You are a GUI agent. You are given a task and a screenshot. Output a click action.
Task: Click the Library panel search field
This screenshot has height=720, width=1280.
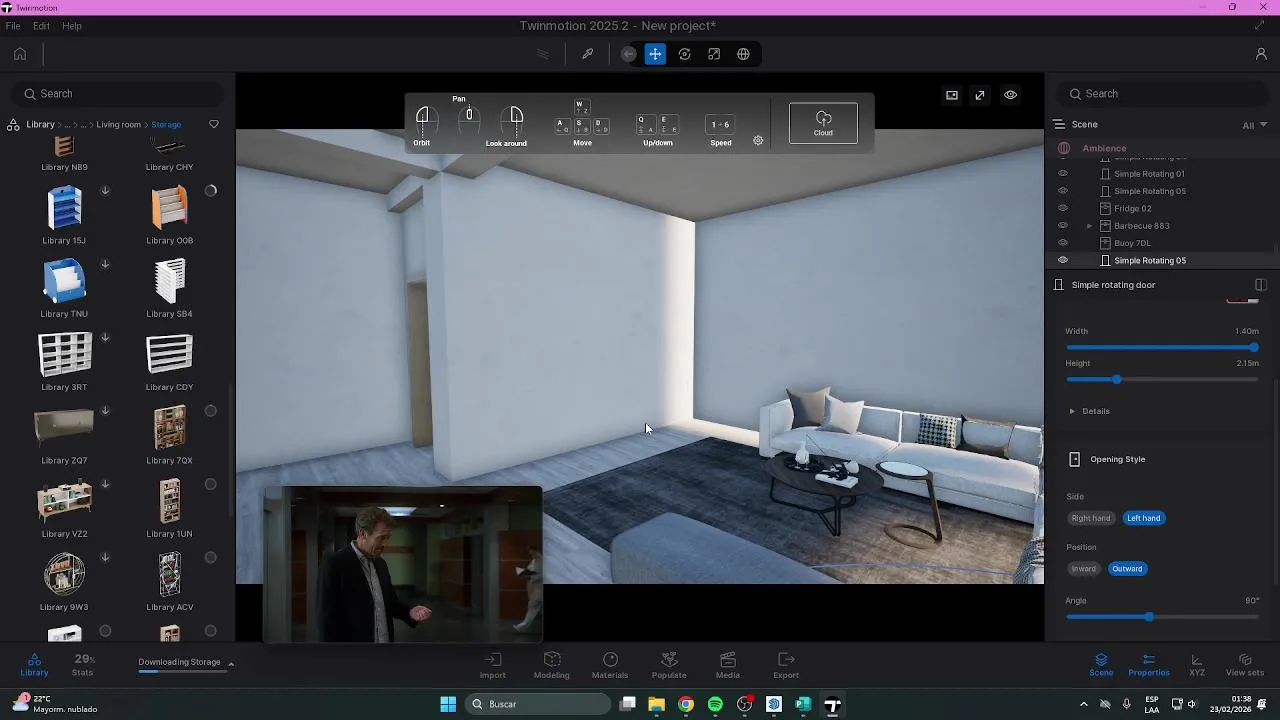tap(118, 94)
